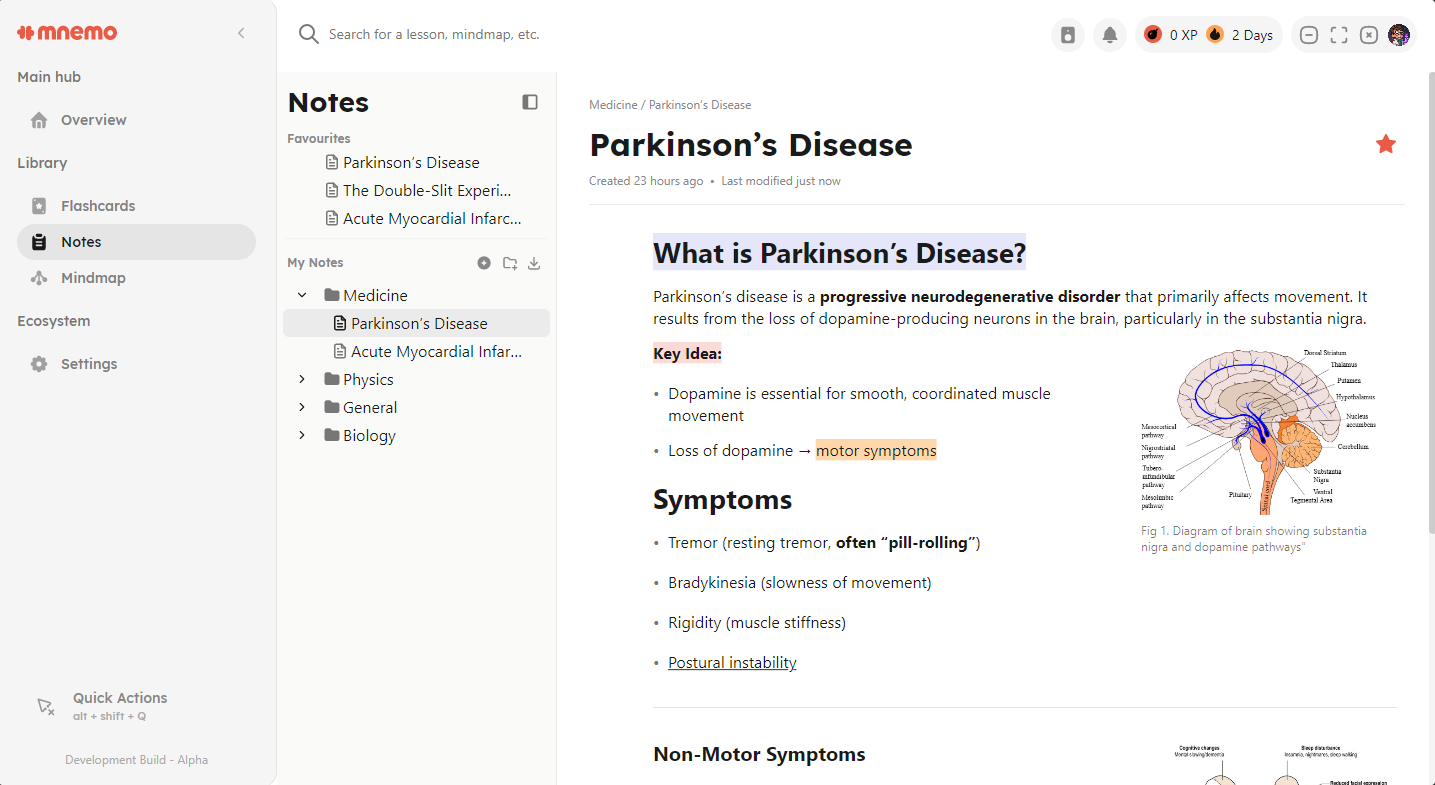This screenshot has width=1435, height=785.
Task: Toggle the notes panel layout icon
Action: coord(530,102)
